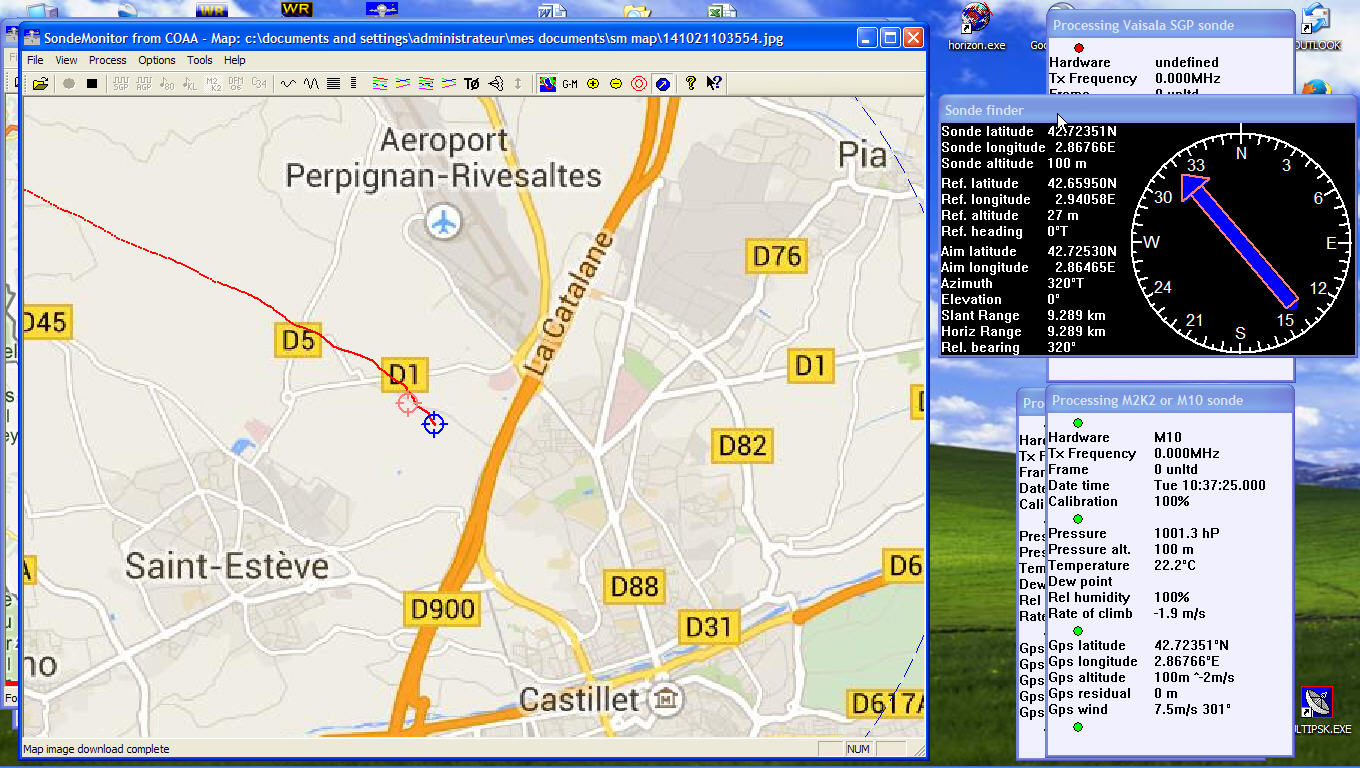
Task: Click the TØ toolbar icon
Action: pyautogui.click(x=472, y=84)
